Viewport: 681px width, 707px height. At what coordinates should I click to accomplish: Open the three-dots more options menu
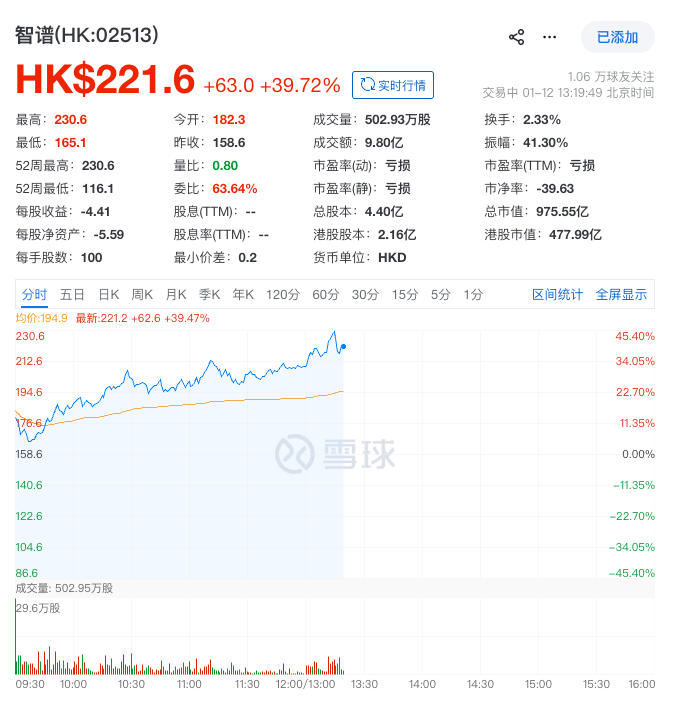click(549, 37)
